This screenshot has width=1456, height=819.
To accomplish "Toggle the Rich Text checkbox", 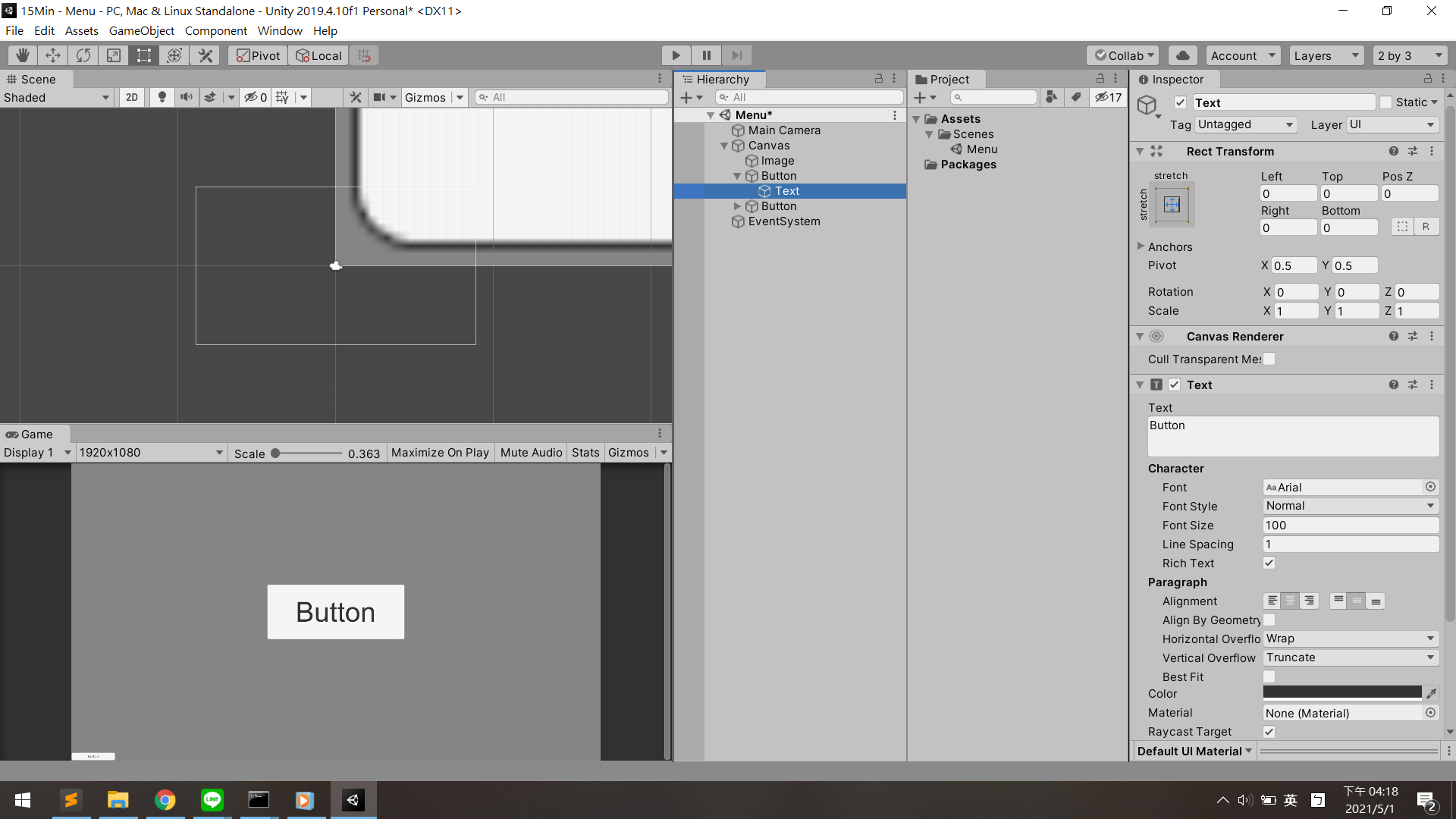I will (1269, 563).
